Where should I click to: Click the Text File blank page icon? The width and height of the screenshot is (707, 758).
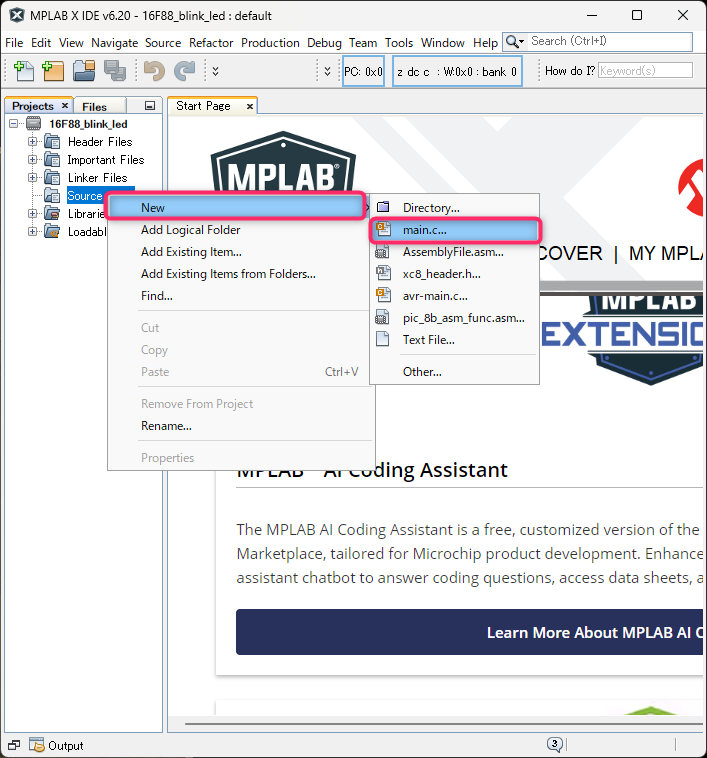pos(383,339)
